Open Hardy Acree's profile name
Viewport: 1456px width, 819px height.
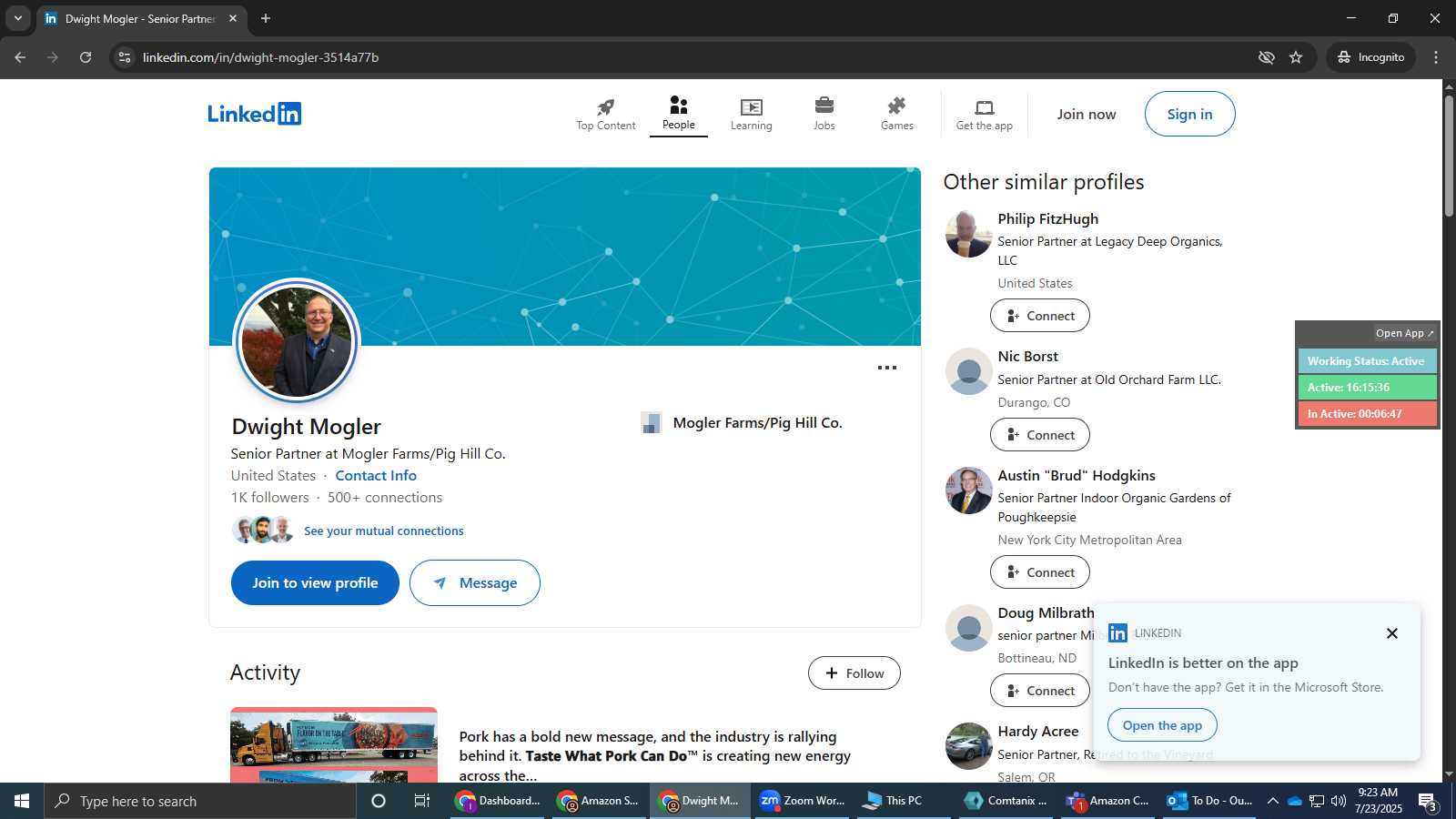point(1037,731)
